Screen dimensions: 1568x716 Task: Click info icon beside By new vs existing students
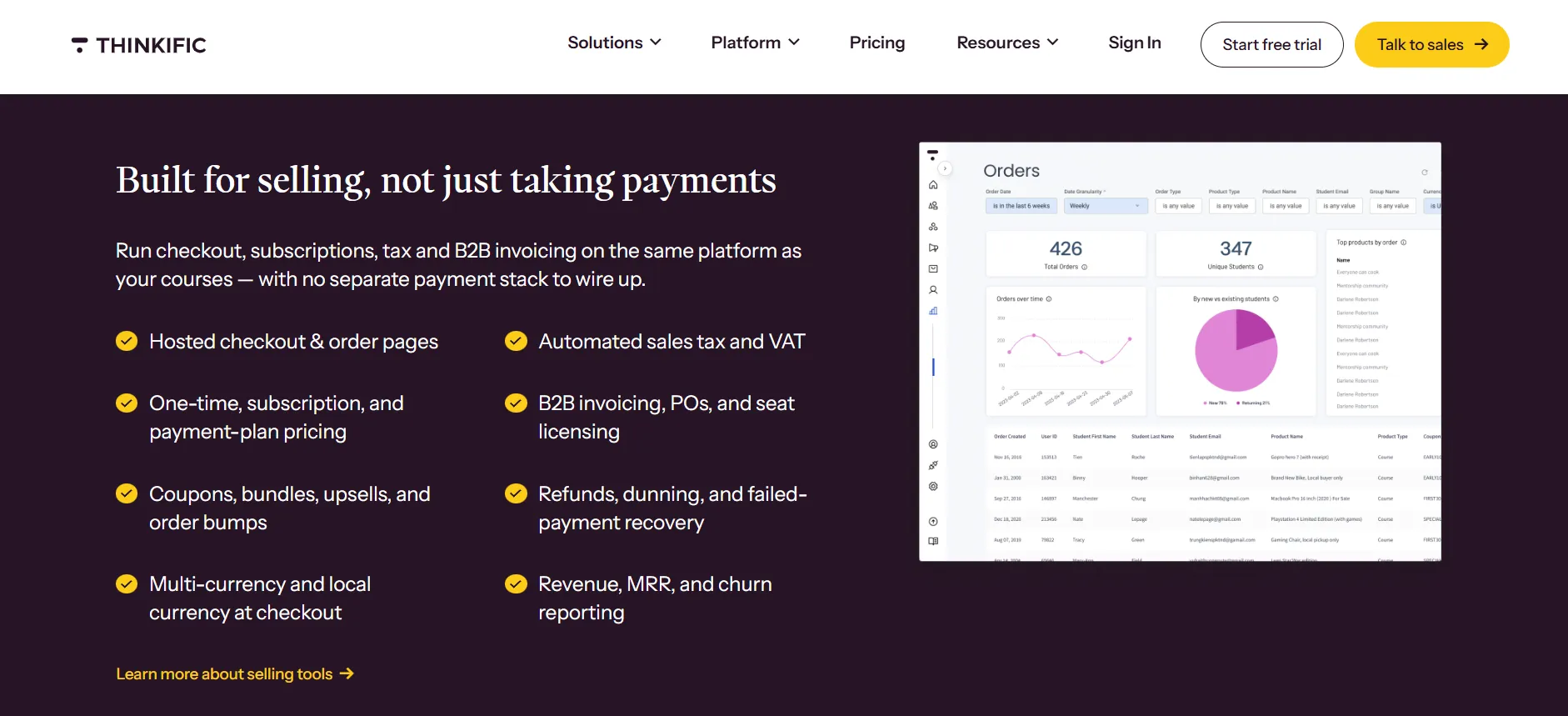[1276, 299]
